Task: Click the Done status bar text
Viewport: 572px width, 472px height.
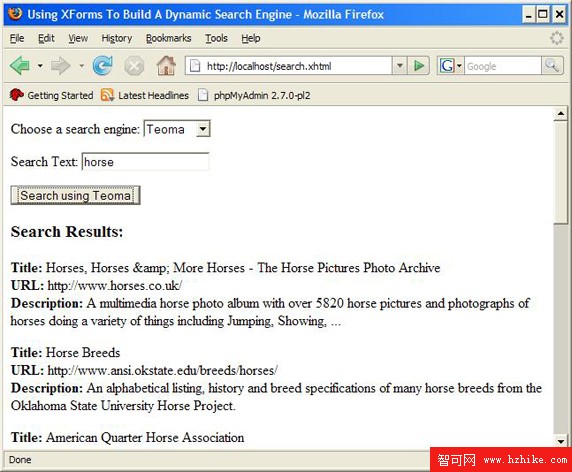Action: (x=20, y=460)
